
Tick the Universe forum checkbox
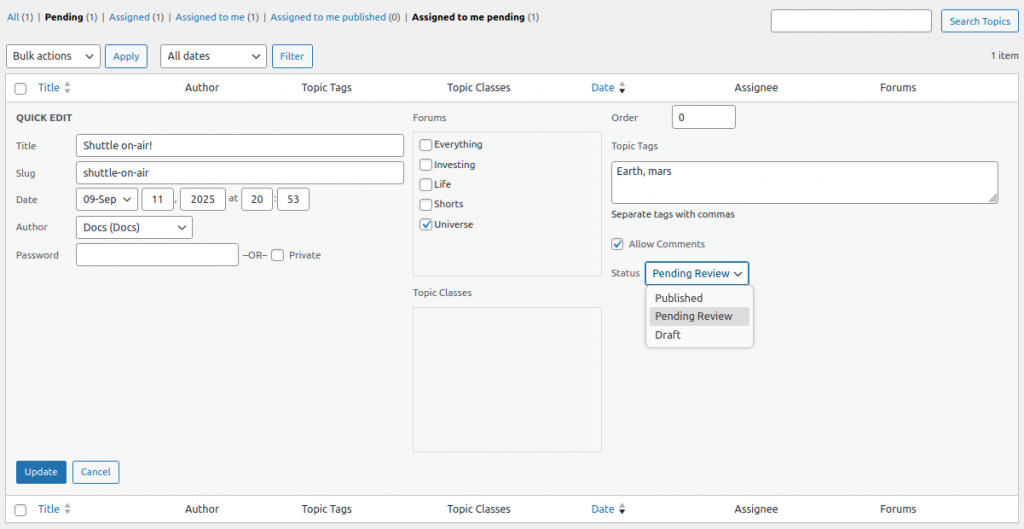click(x=426, y=225)
